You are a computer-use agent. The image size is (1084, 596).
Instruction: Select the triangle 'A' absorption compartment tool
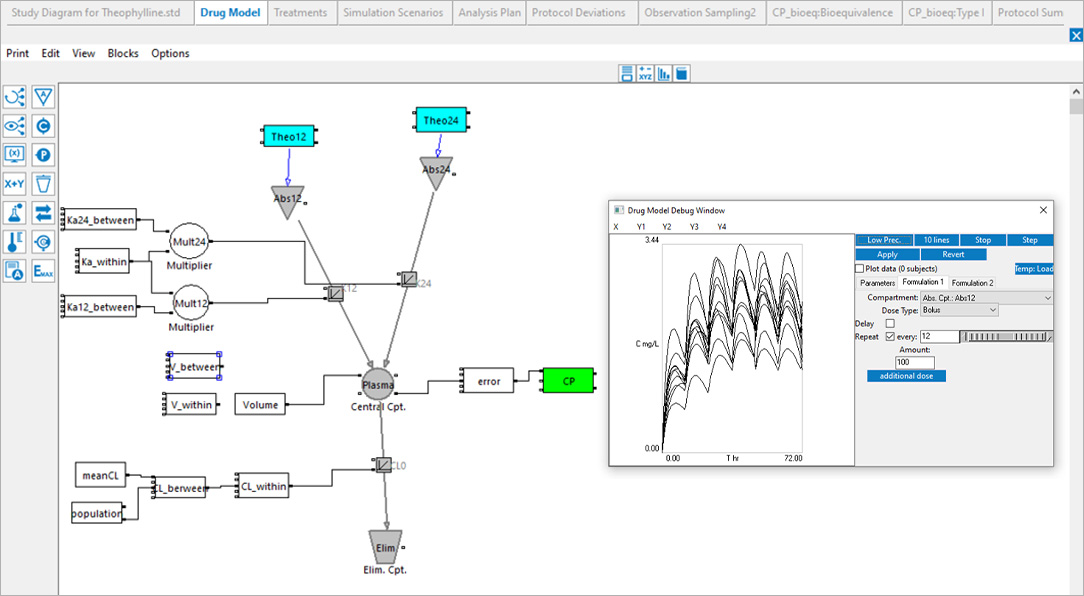click(44, 97)
